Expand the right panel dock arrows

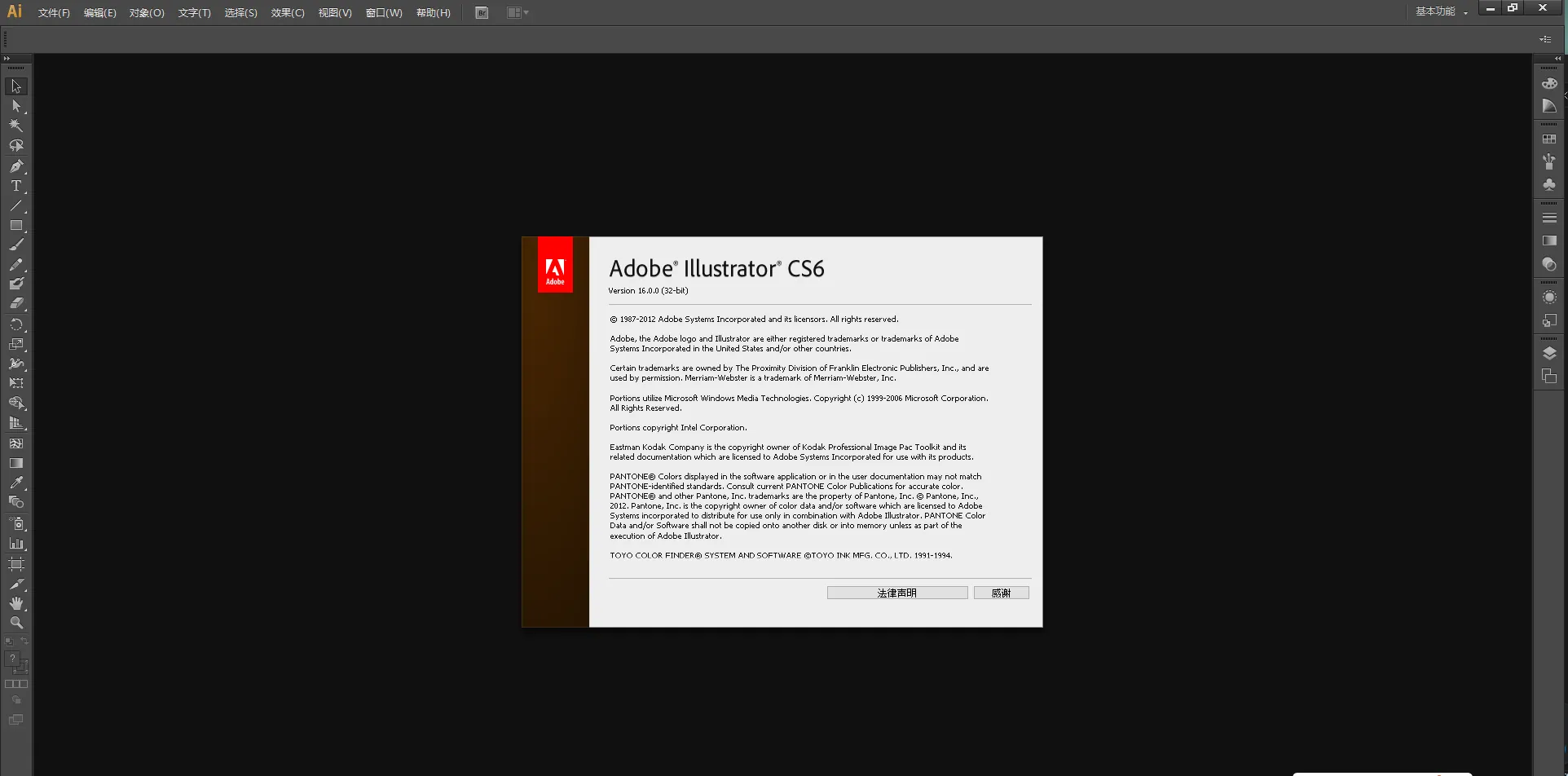click(x=1558, y=59)
